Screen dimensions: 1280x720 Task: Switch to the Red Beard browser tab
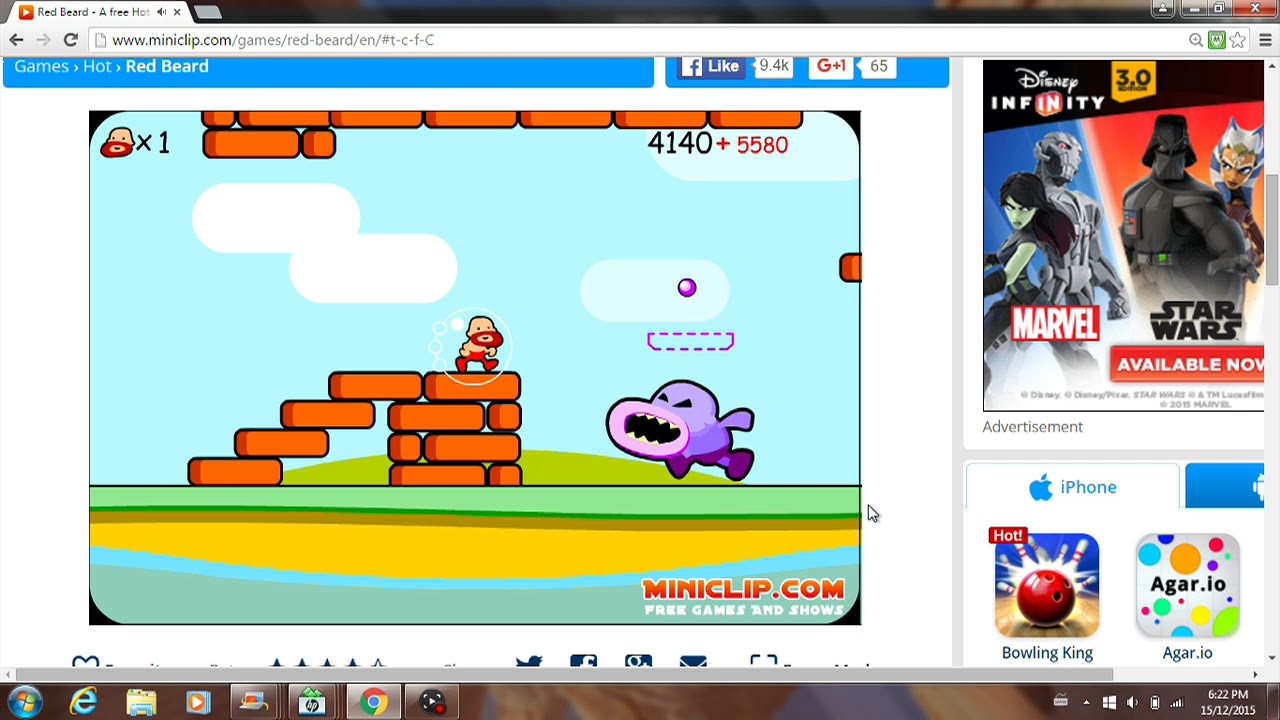92,12
